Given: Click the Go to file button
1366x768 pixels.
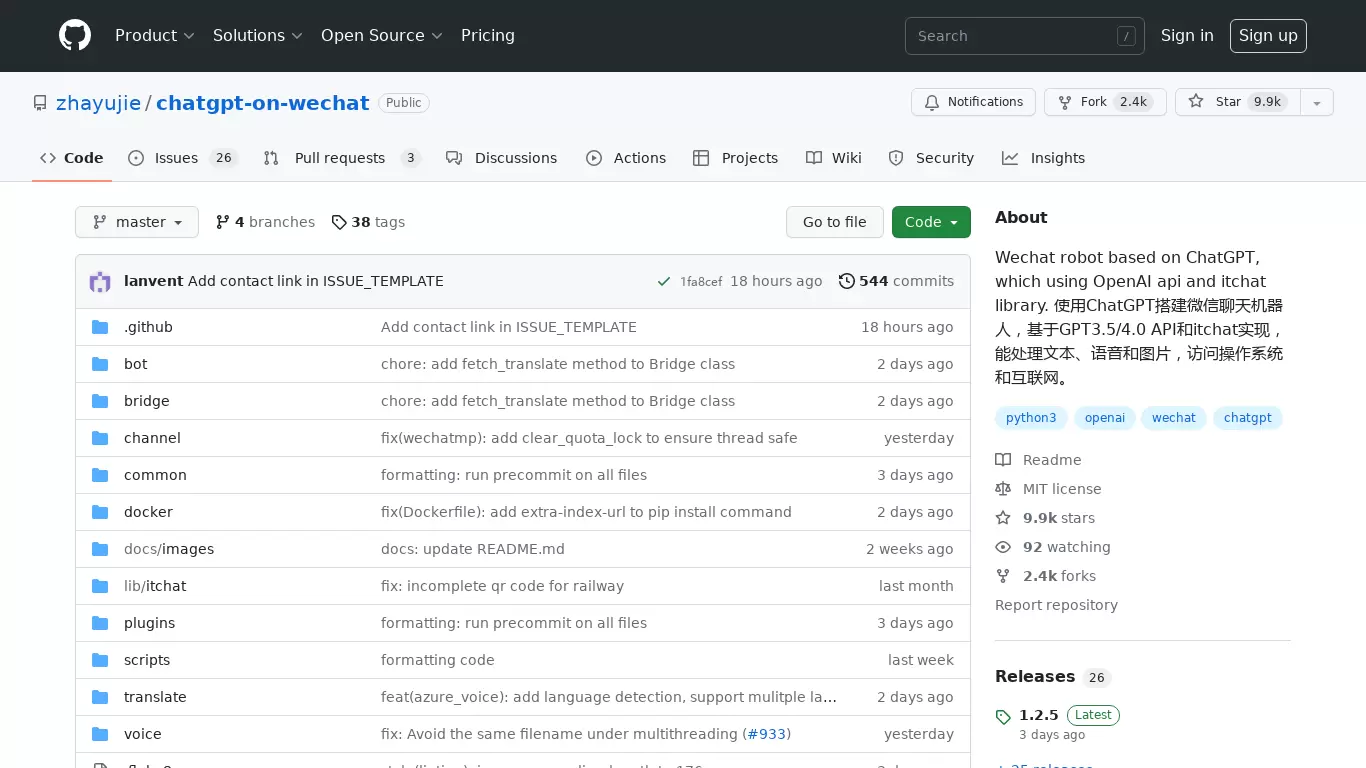Looking at the screenshot, I should [x=835, y=222].
